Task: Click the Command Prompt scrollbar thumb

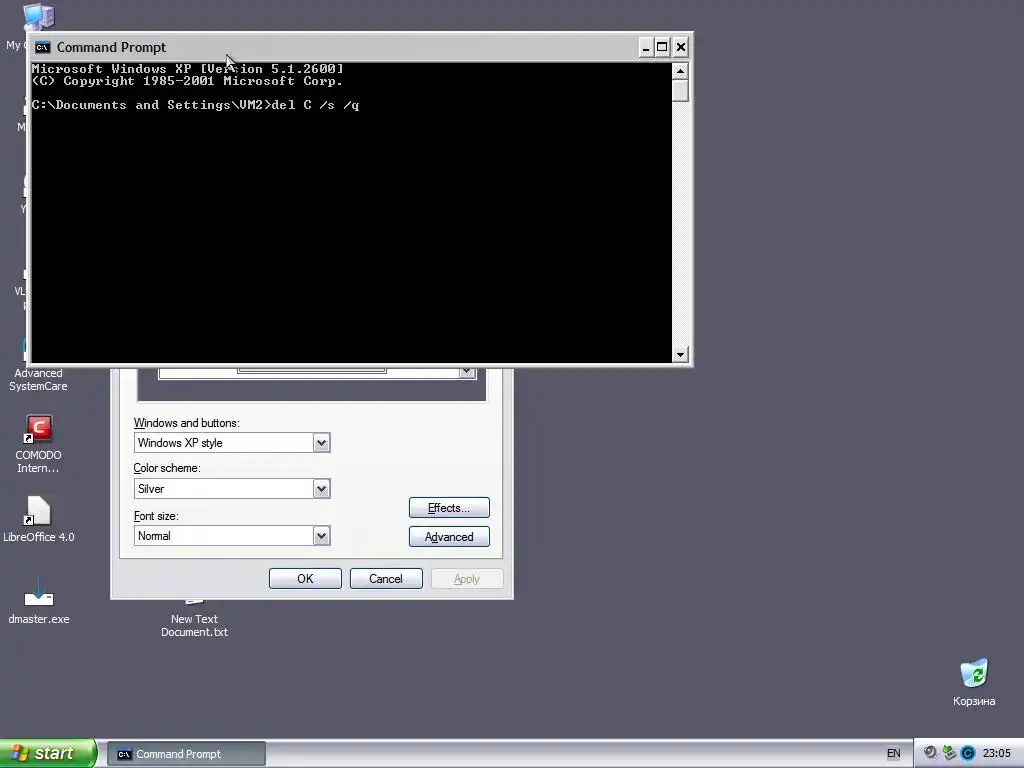Action: click(680, 90)
